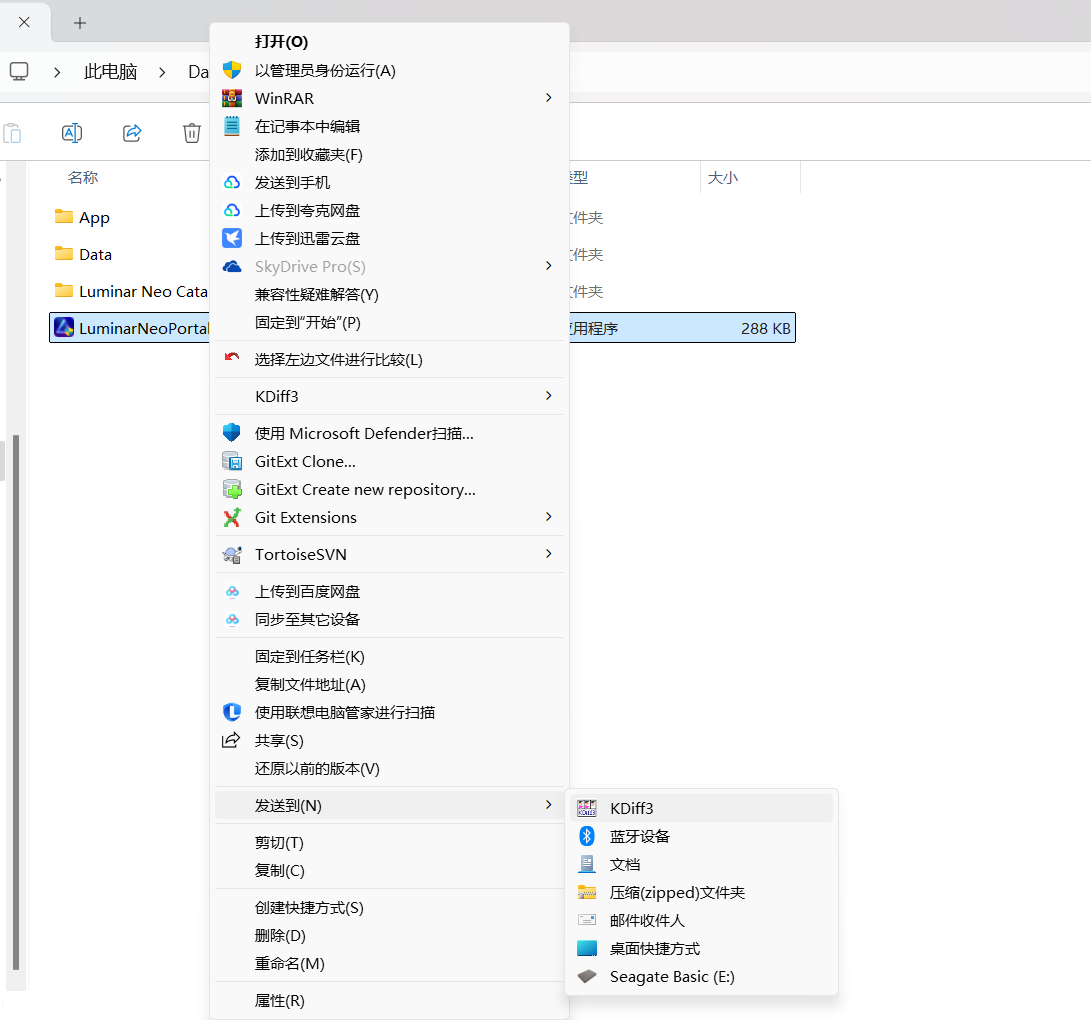Click the GitExt Clone icon
Image resolution: width=1091 pixels, height=1020 pixels.
click(x=232, y=461)
